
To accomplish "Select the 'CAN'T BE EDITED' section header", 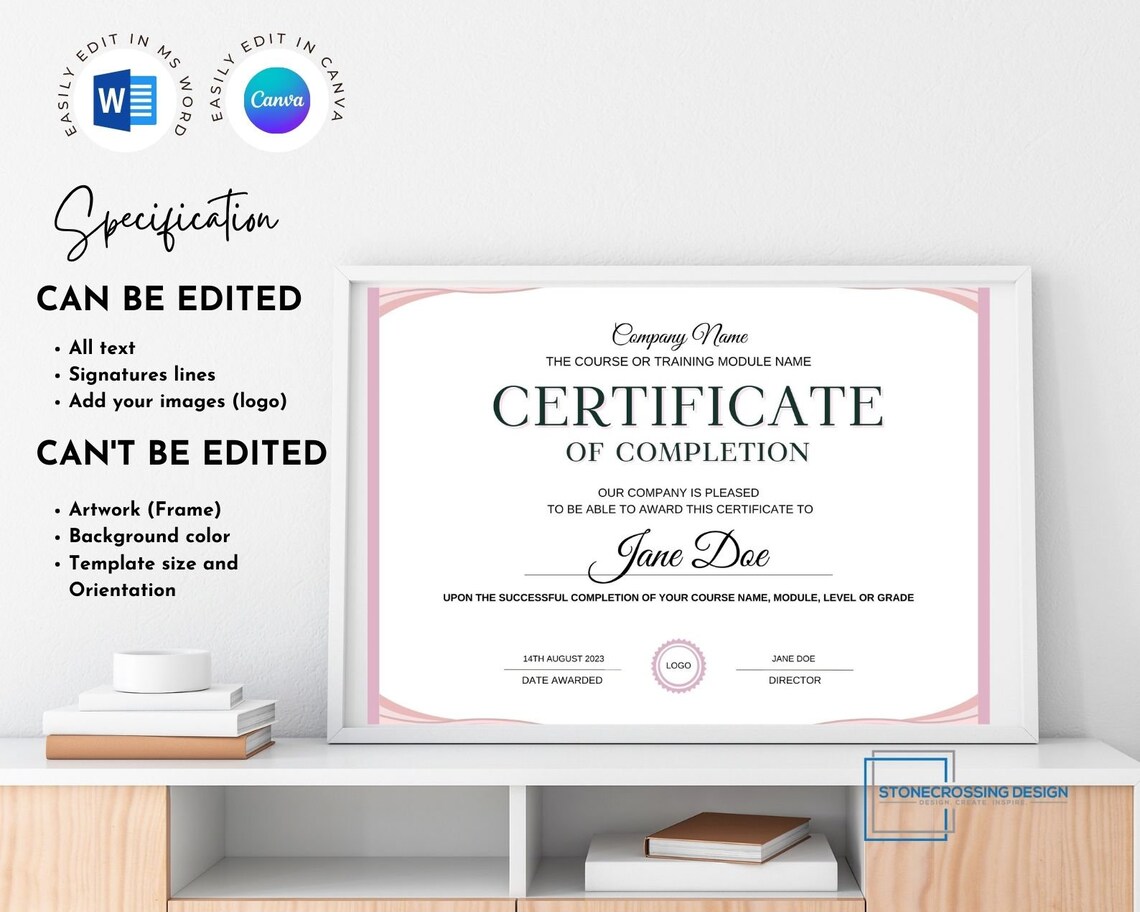I will coord(180,453).
